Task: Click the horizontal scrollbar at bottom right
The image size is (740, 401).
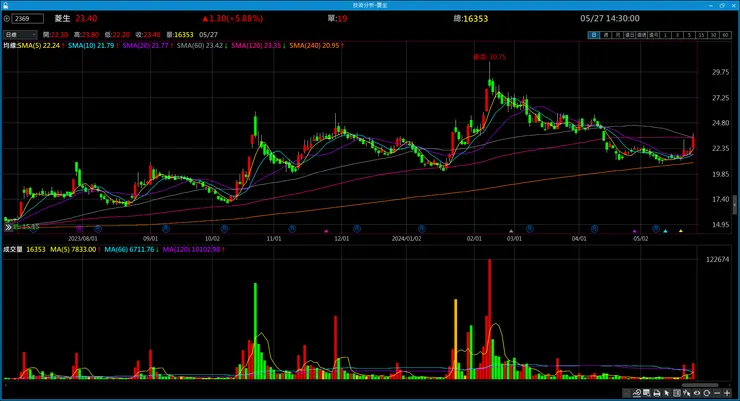Action: [x=700, y=385]
